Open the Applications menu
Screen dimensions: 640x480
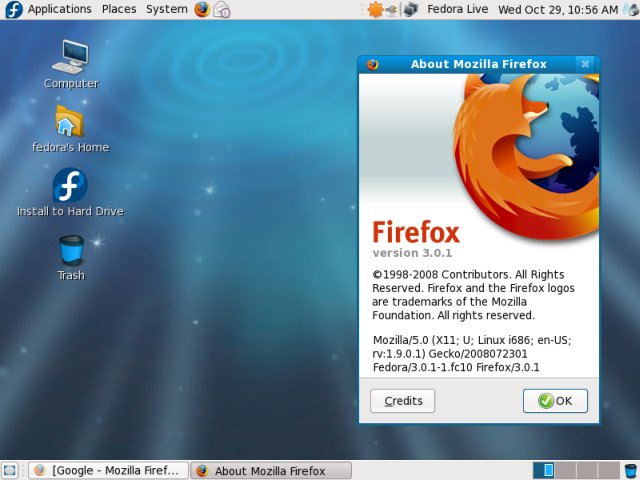(60, 9)
